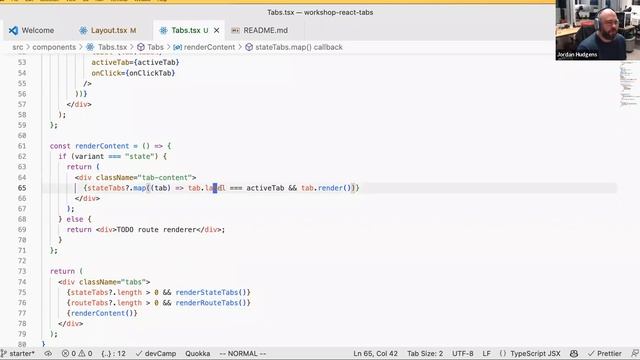Screen dimensions: 640x360
Task: Click renderRouteTabs() on line 76
Action: (211, 303)
